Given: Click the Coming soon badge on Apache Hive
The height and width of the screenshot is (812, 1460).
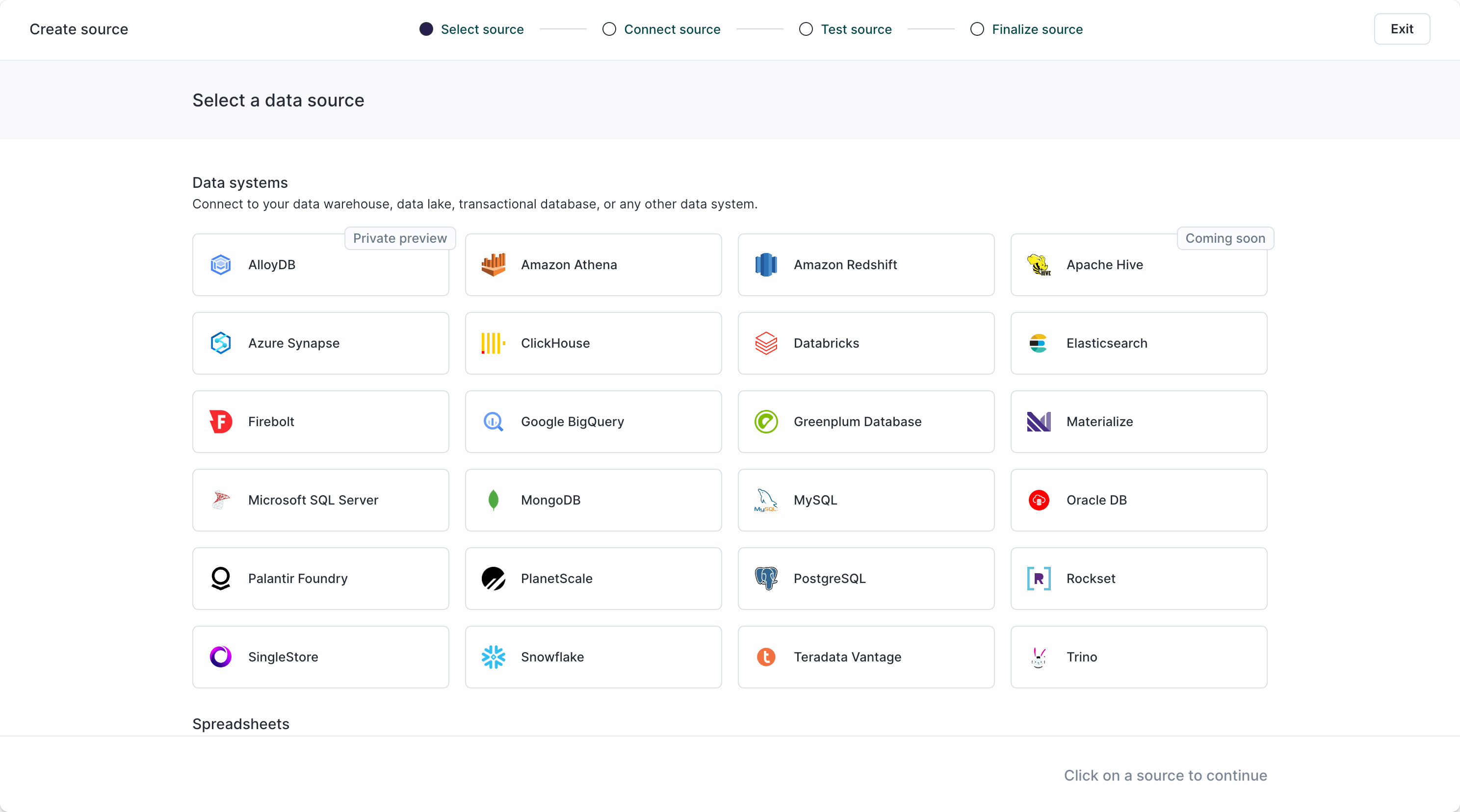Looking at the screenshot, I should 1225,239.
